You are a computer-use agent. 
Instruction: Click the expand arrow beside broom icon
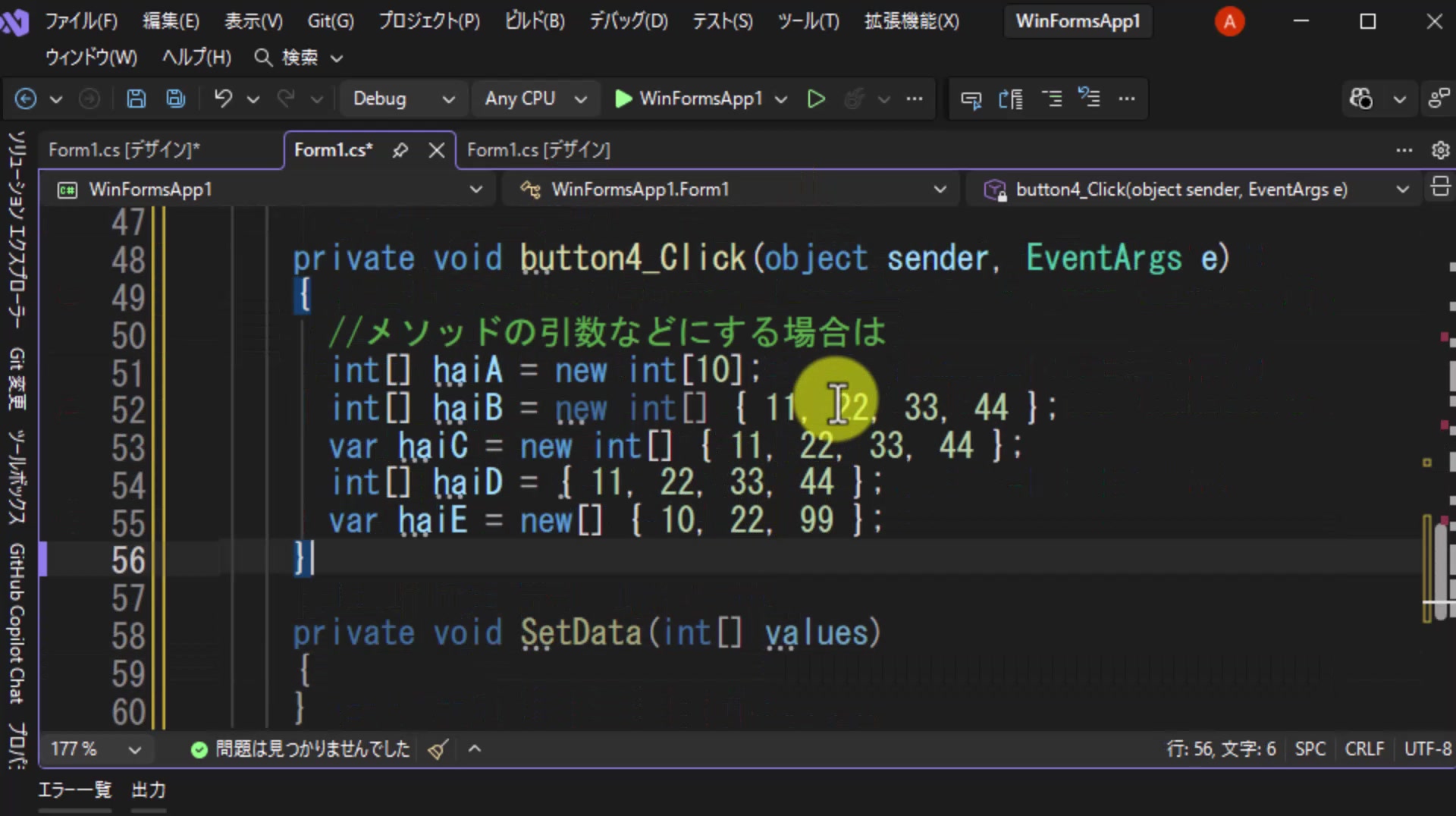tap(475, 749)
